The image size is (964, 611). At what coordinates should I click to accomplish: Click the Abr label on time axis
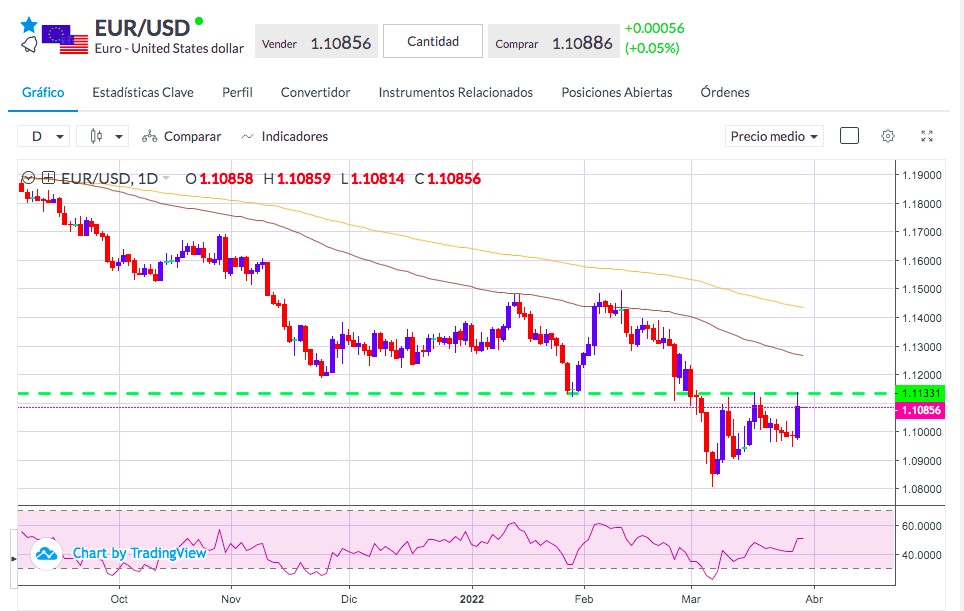pos(814,599)
